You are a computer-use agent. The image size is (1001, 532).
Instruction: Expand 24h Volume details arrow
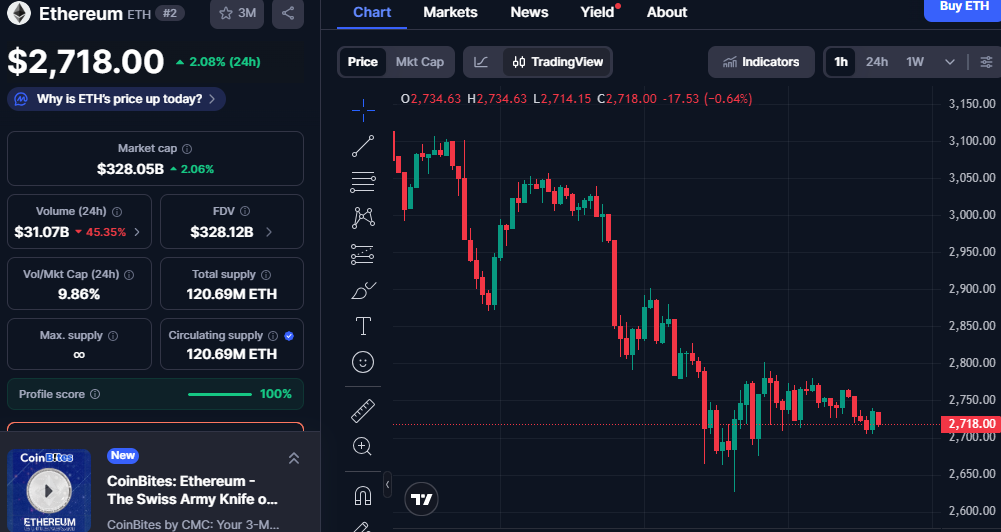point(137,232)
